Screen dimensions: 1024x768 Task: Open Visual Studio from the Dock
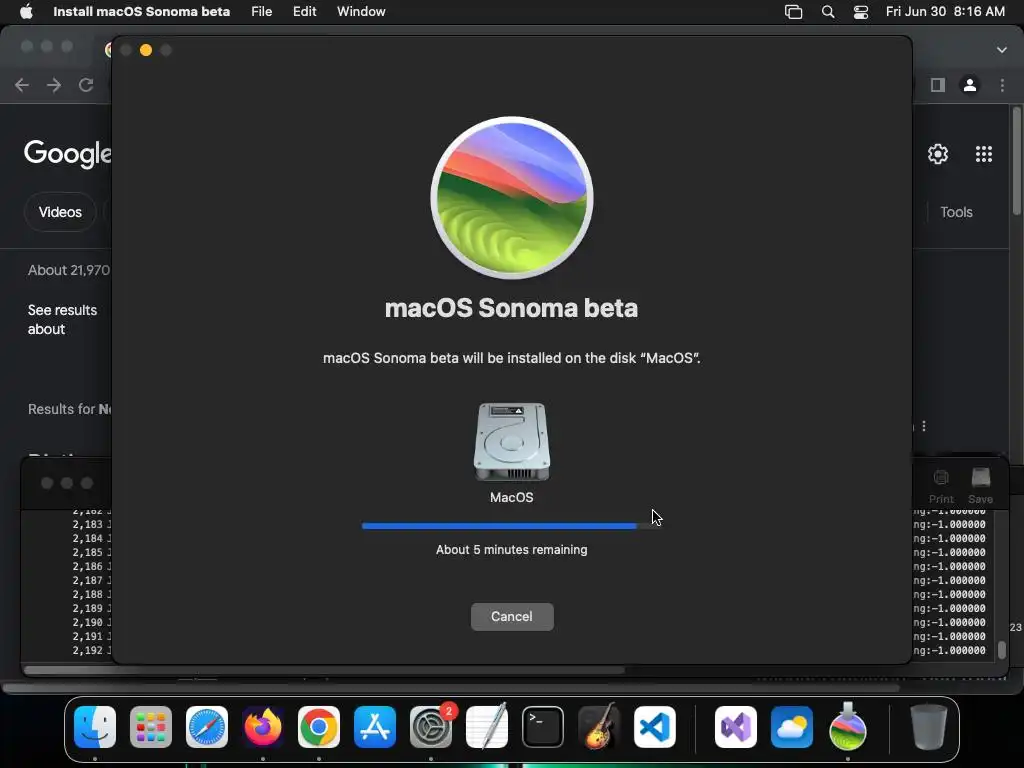click(x=736, y=727)
